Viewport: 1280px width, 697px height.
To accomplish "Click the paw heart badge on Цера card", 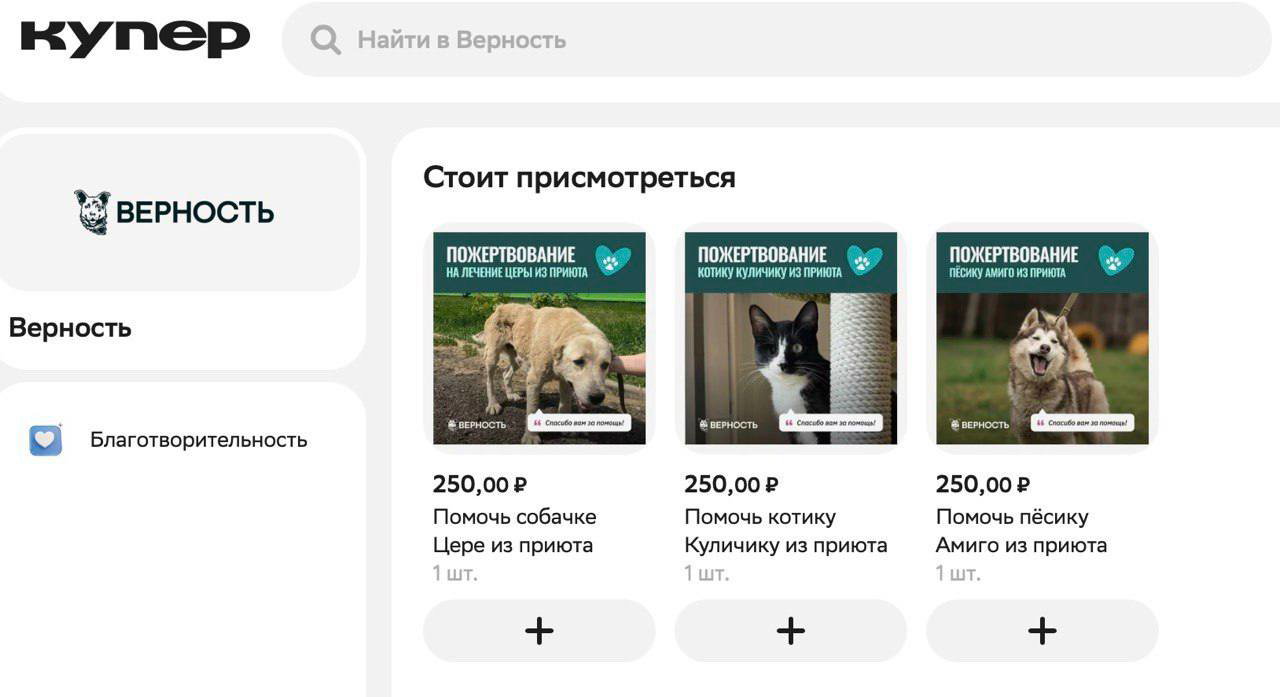I will [x=613, y=261].
